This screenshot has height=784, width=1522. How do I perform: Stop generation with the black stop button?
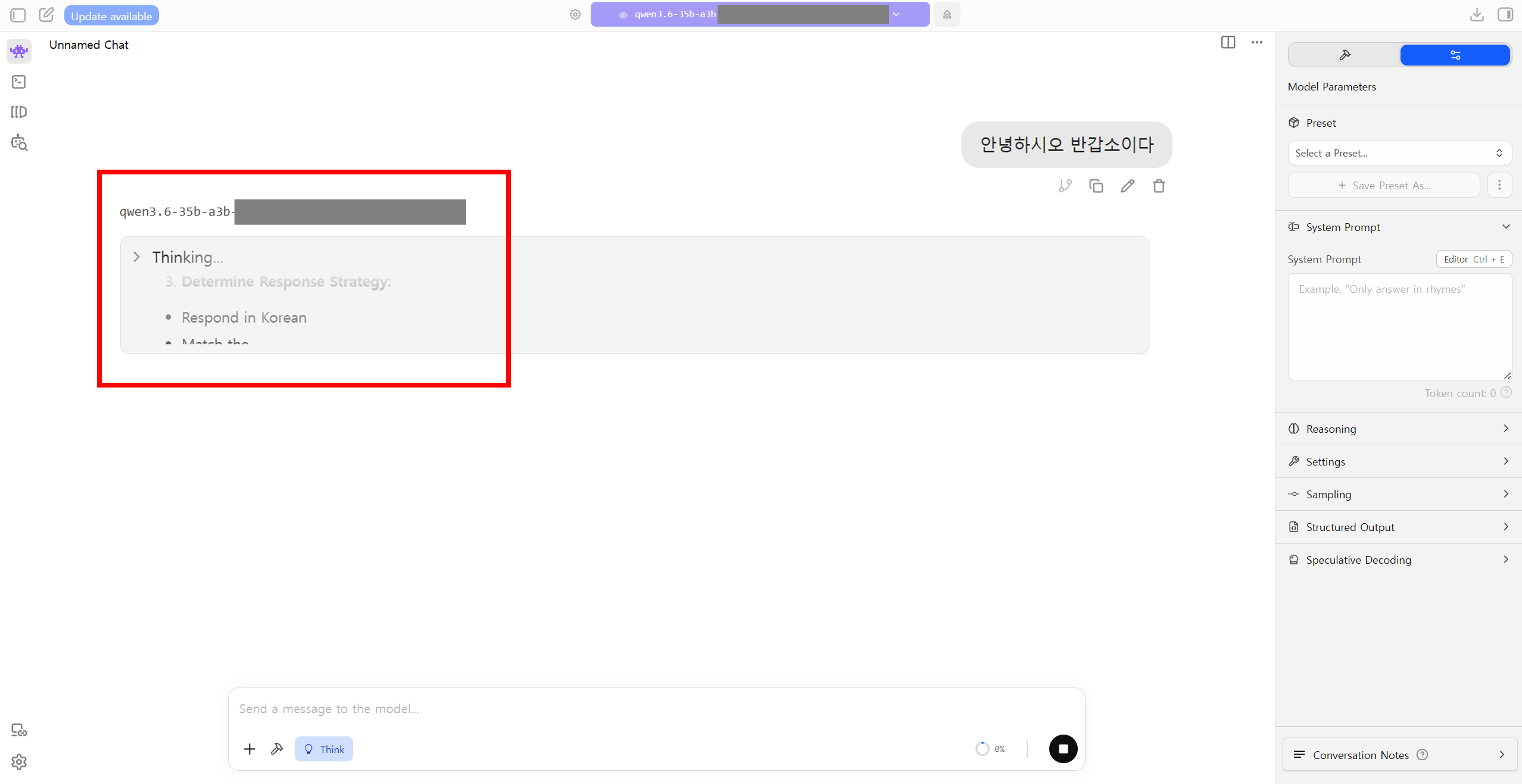point(1063,749)
